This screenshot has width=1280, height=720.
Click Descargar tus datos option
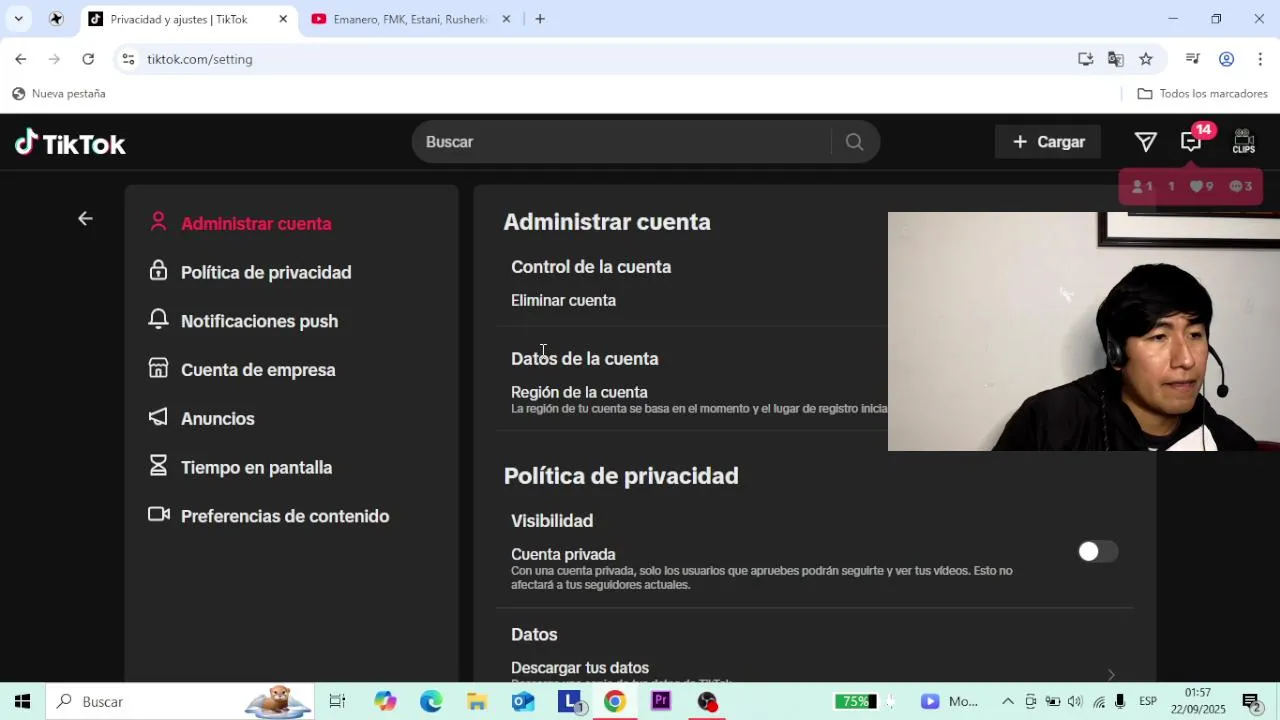click(x=580, y=668)
